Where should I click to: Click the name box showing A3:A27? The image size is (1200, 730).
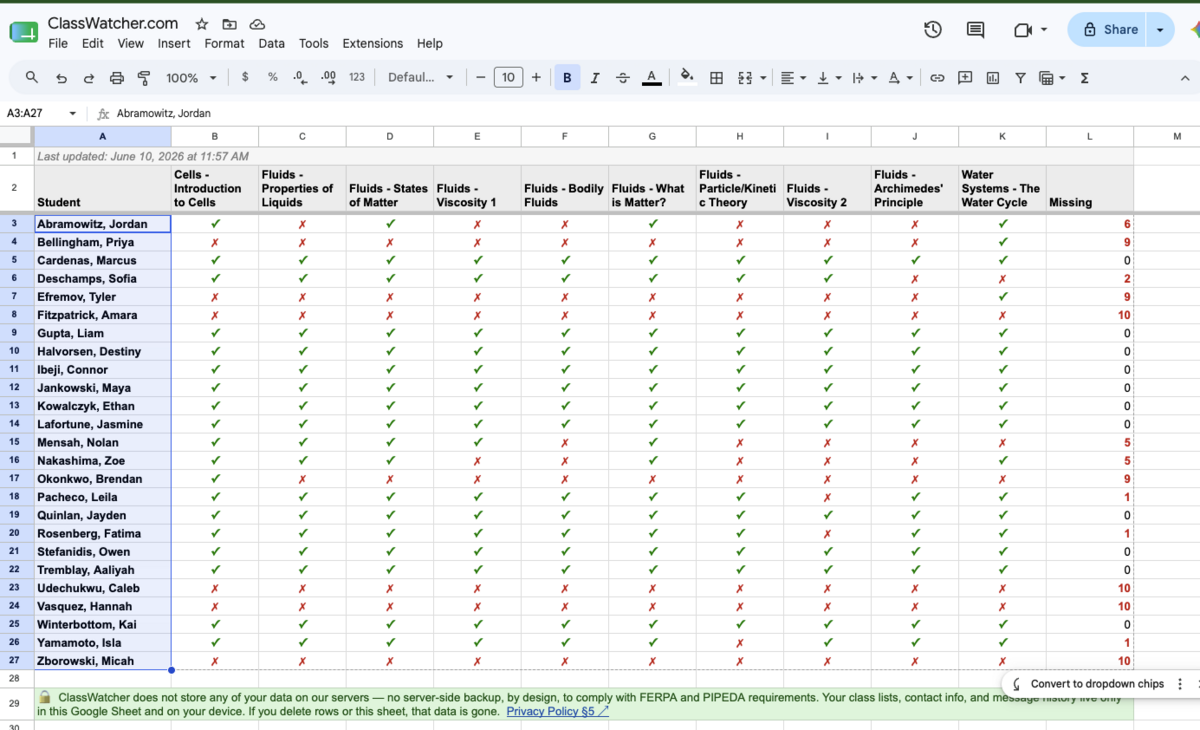click(x=42, y=113)
